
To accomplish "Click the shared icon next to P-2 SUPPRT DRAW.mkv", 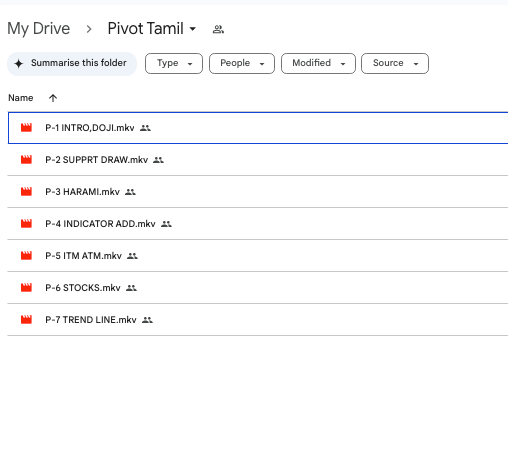I will [x=158, y=160].
